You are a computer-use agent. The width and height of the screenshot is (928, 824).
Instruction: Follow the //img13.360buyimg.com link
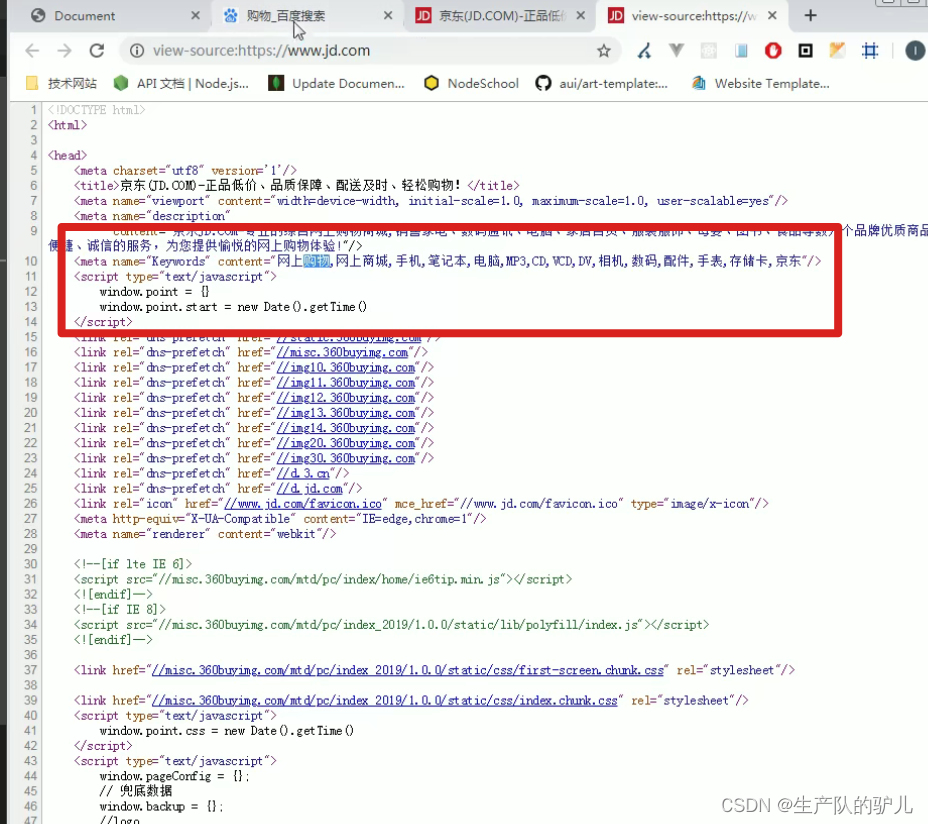pos(346,413)
